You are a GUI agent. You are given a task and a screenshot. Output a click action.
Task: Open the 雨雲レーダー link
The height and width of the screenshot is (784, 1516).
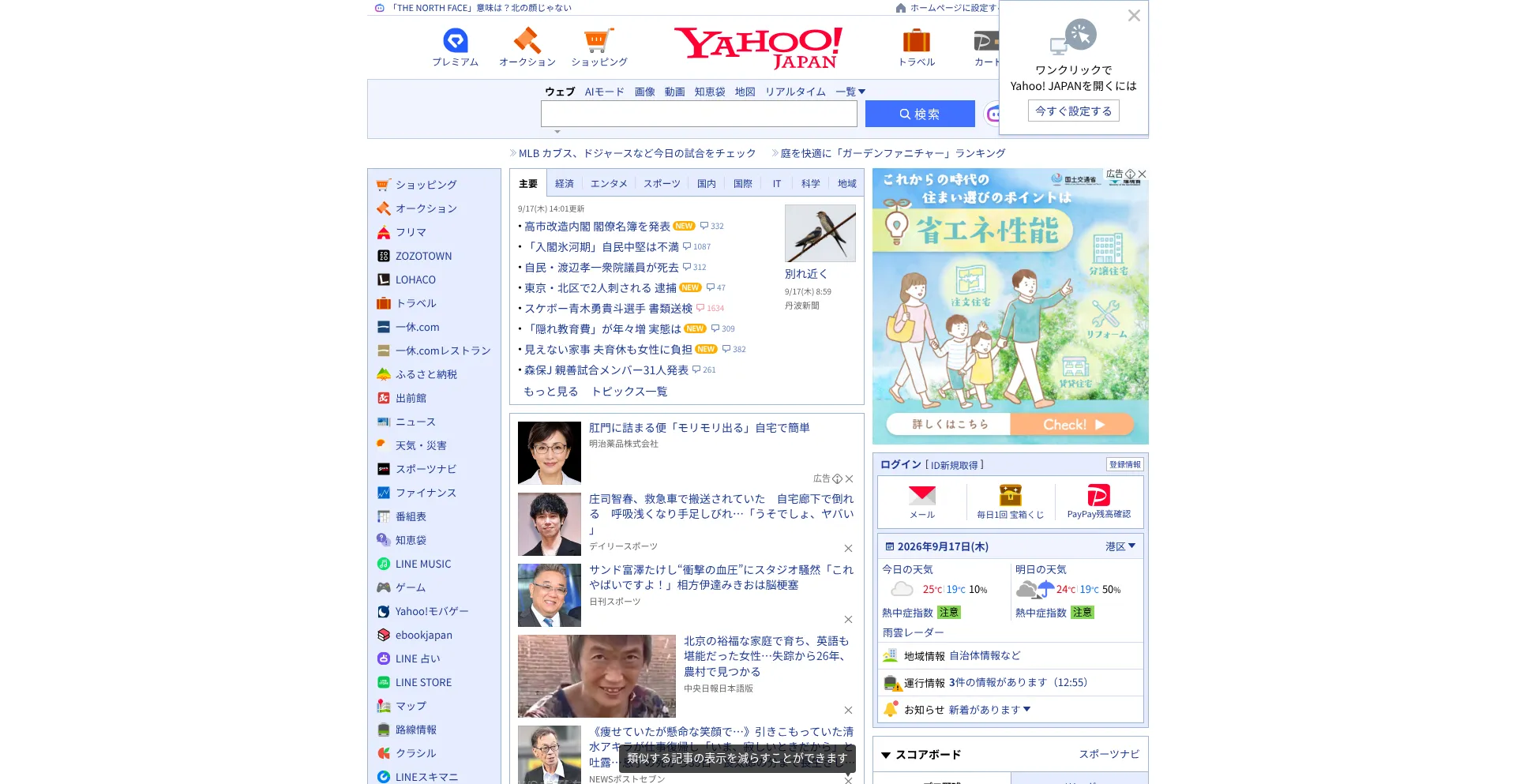pyautogui.click(x=913, y=632)
